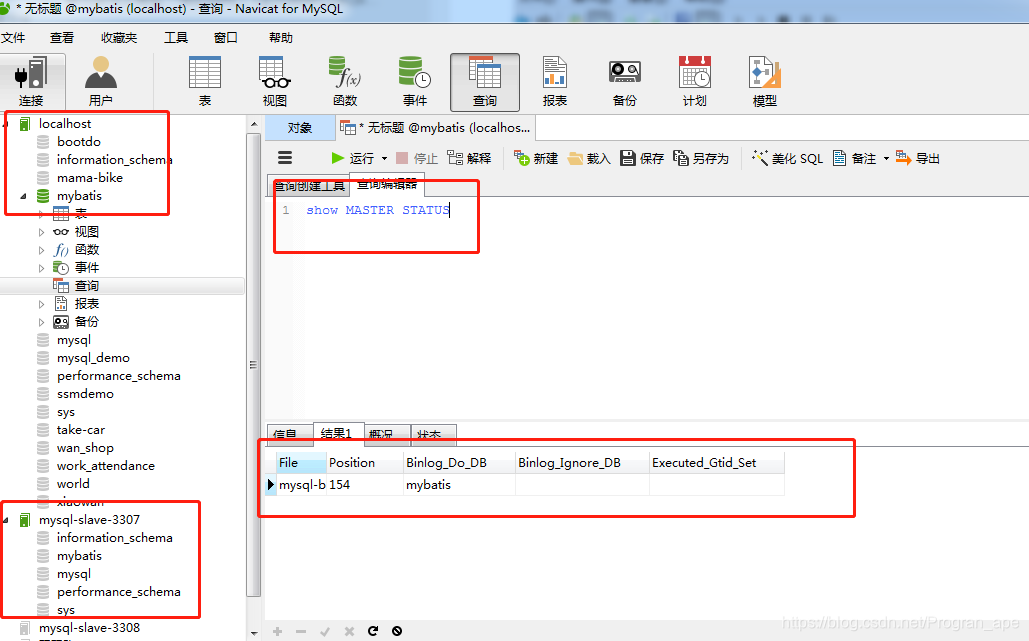Open the 查看 menu
The image size is (1029, 641).
[62, 37]
